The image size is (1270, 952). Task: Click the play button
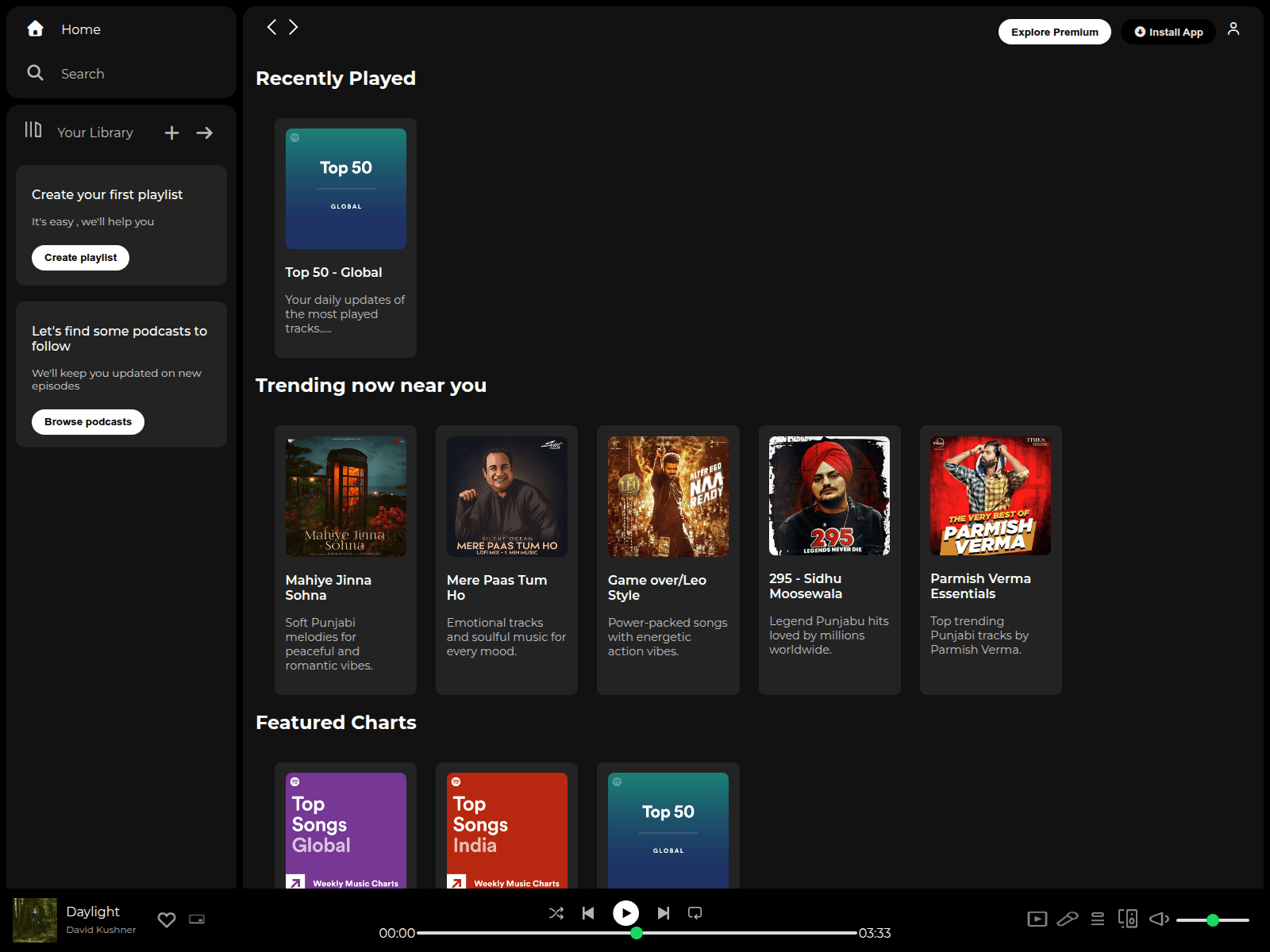[626, 913]
